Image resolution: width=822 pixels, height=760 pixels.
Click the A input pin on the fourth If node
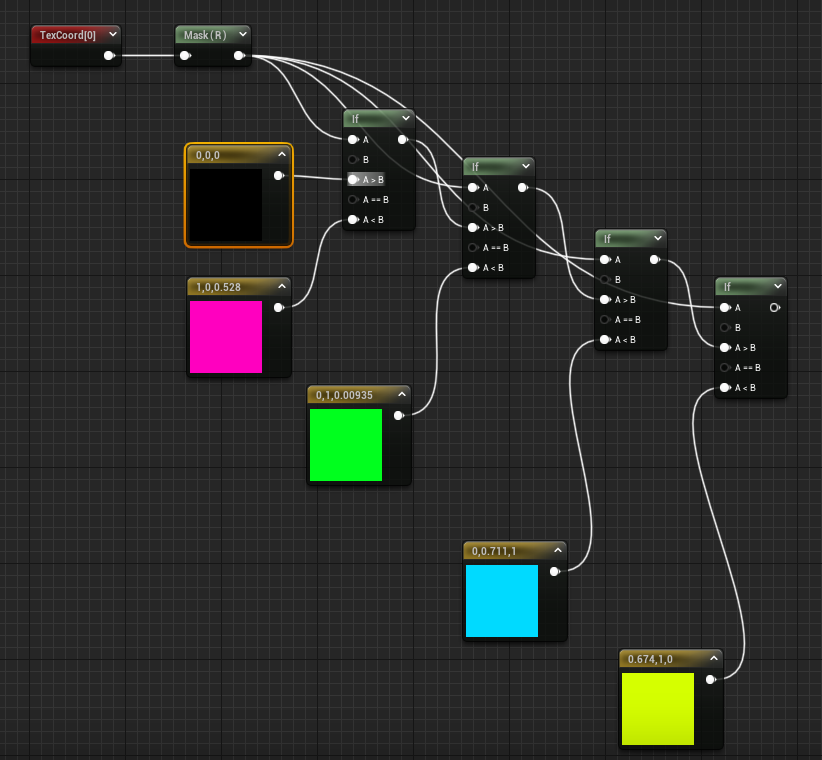point(724,308)
